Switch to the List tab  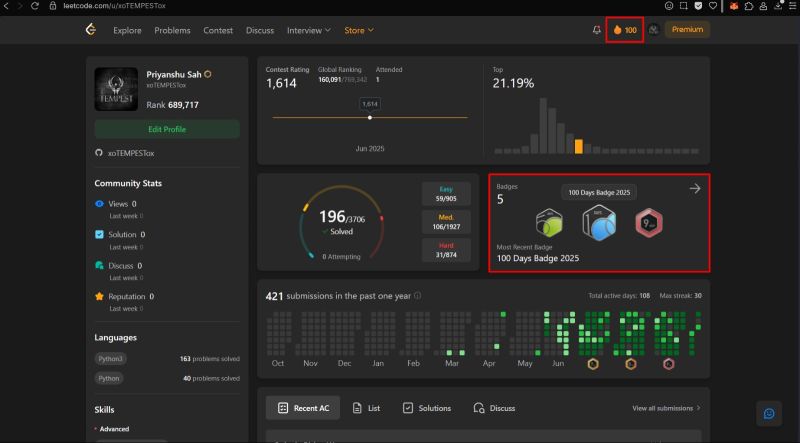pyautogui.click(x=366, y=408)
